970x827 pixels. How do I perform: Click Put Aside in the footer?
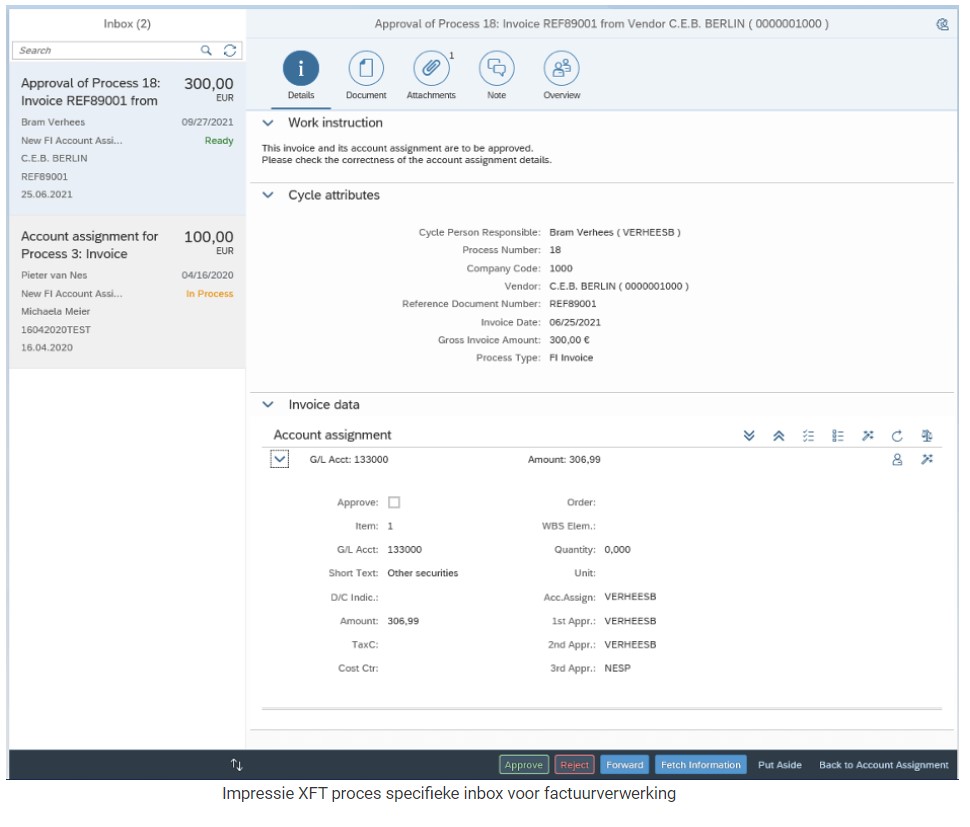[x=780, y=765]
